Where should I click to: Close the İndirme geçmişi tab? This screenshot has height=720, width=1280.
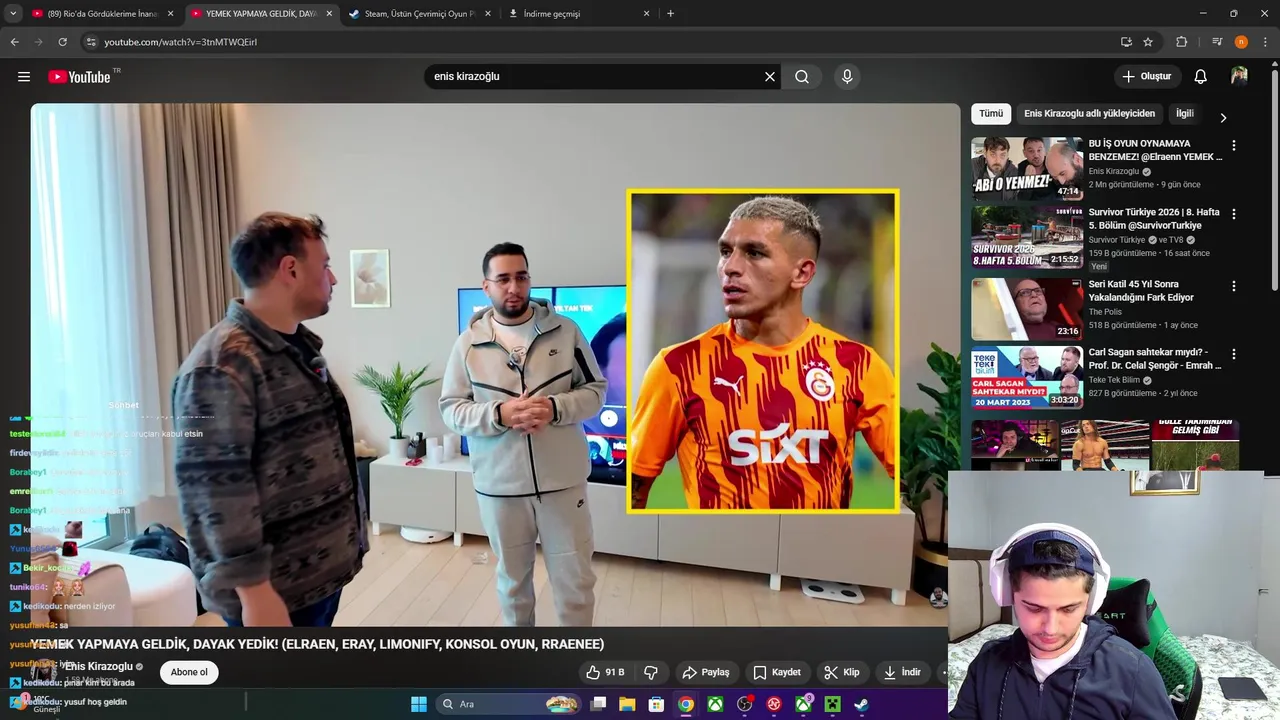click(646, 14)
